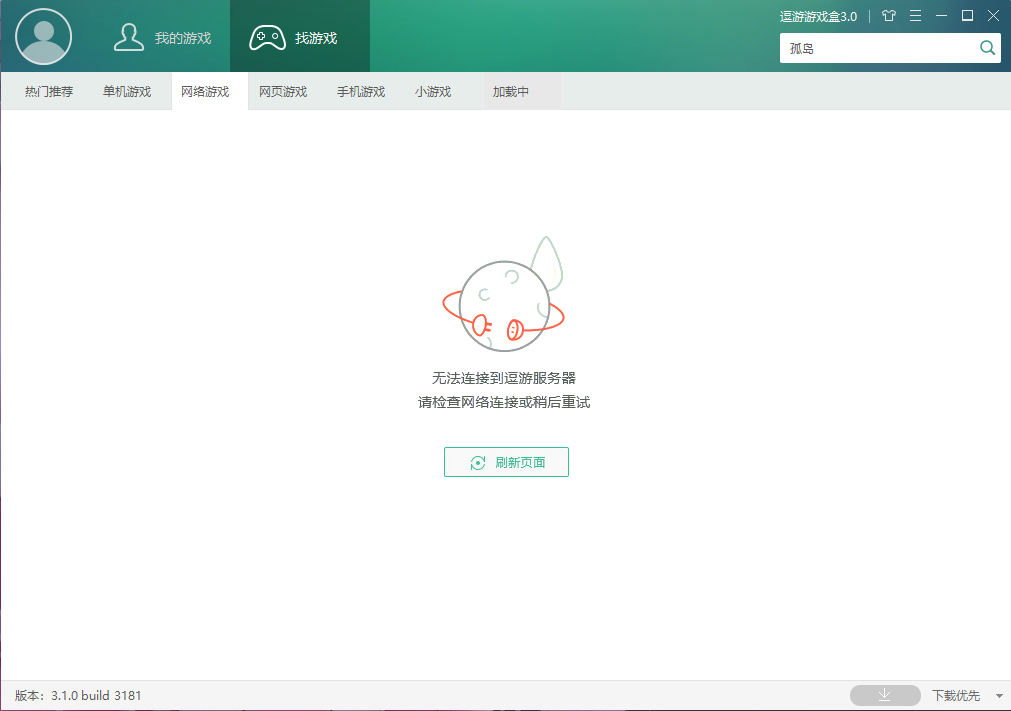The image size is (1011, 711).
Task: Click the 下载优先 label
Action: (956, 696)
